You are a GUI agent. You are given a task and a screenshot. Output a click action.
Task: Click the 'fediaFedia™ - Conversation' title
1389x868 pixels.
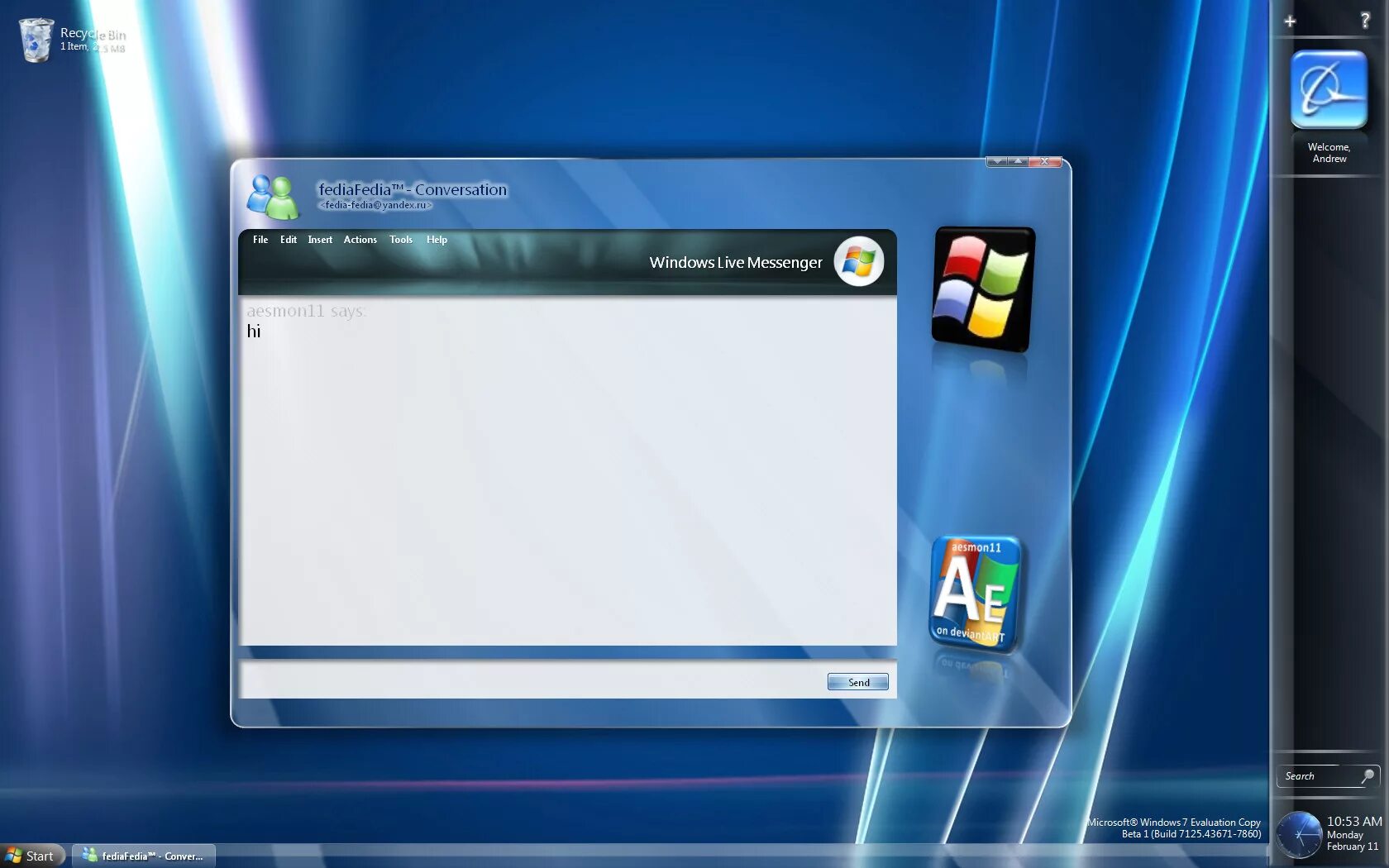[413, 189]
